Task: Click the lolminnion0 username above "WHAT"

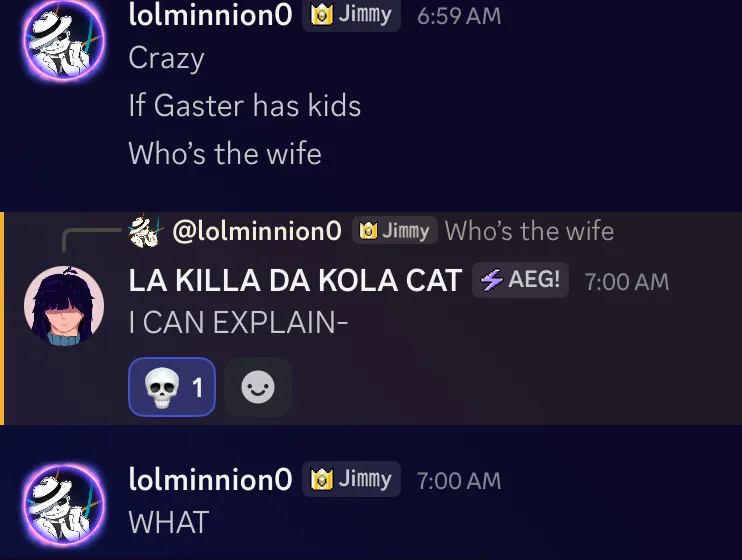Action: tap(210, 480)
